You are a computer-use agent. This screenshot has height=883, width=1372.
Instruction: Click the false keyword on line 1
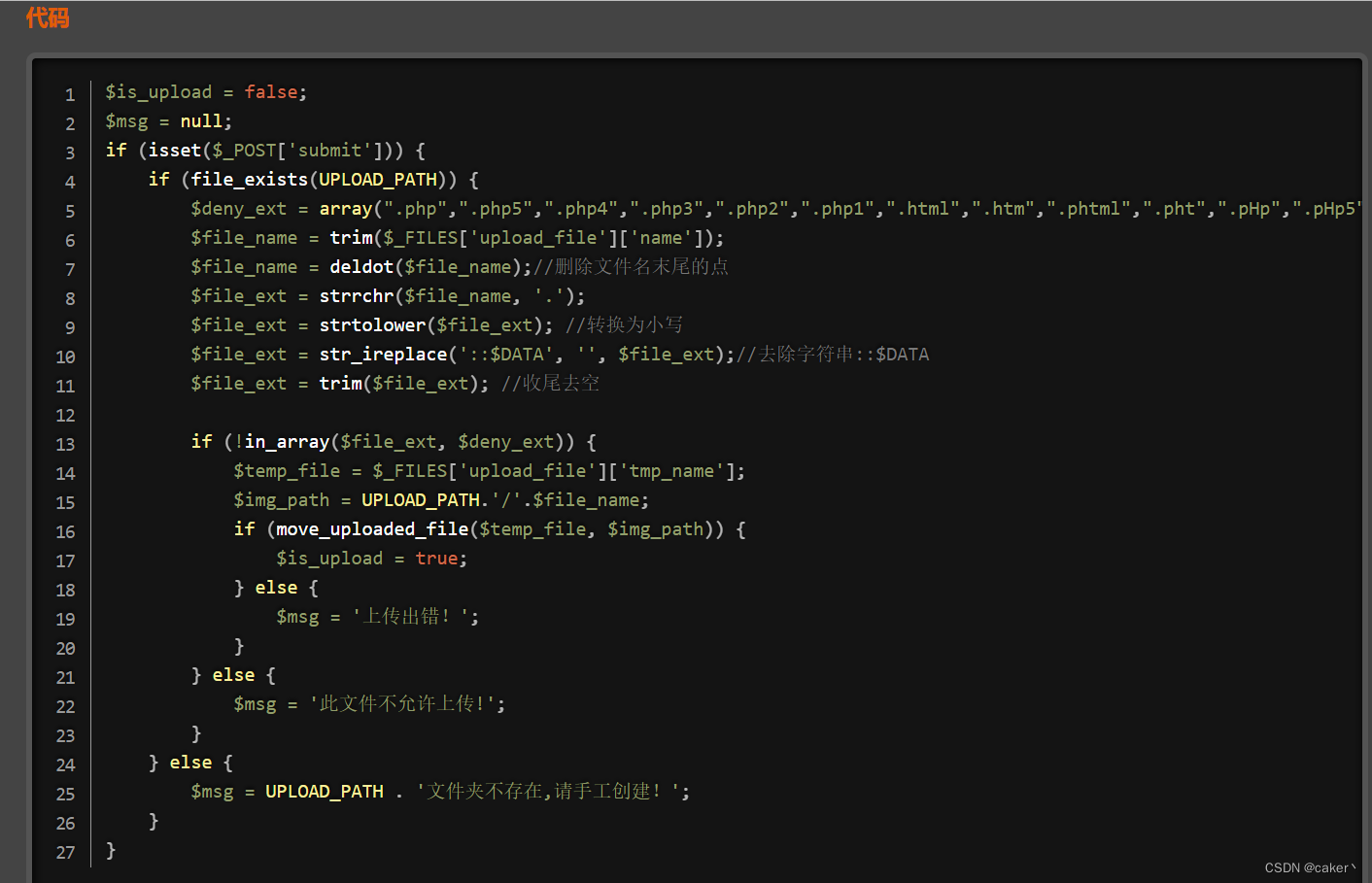coord(271,91)
